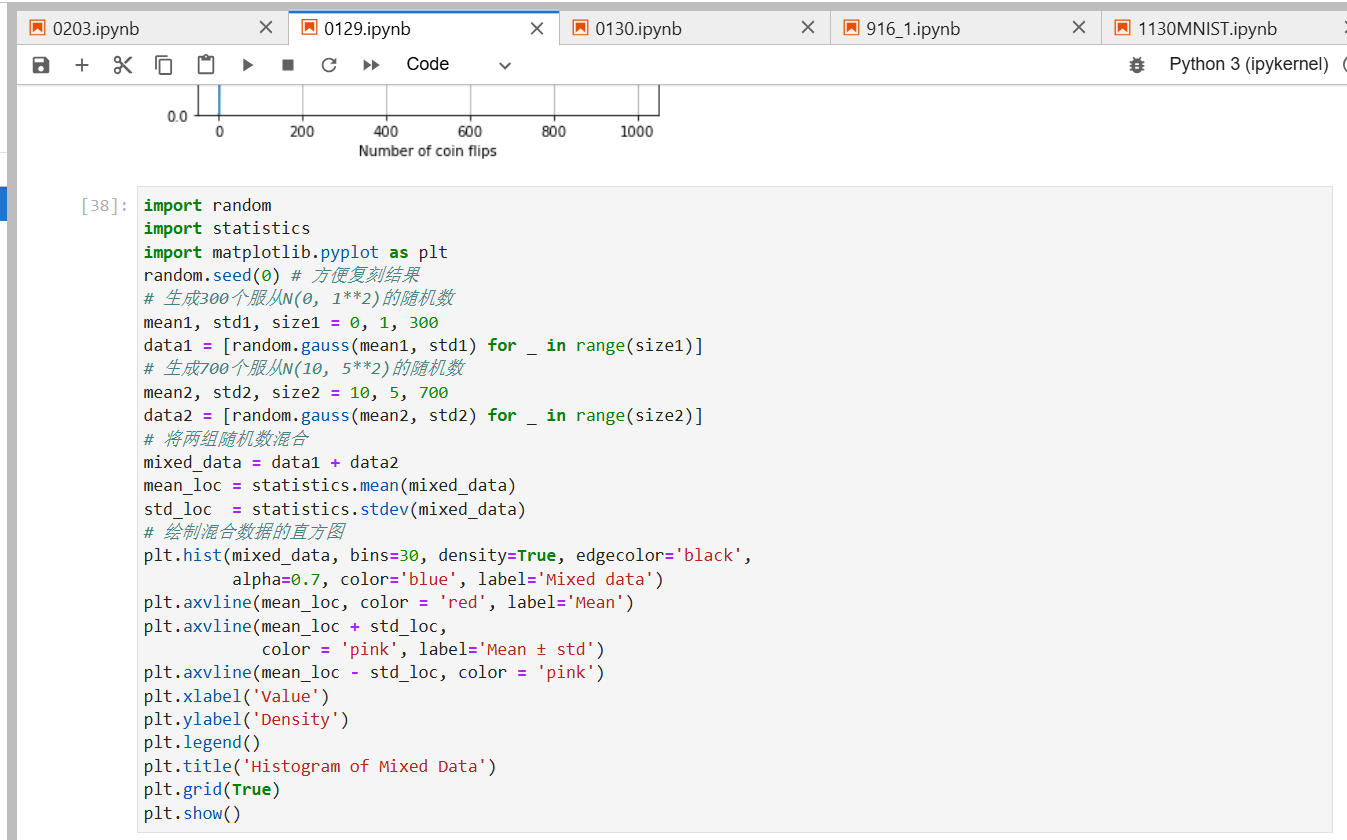Close the 0129.ipynb tab
This screenshot has width=1347, height=840.
pyautogui.click(x=537, y=28)
